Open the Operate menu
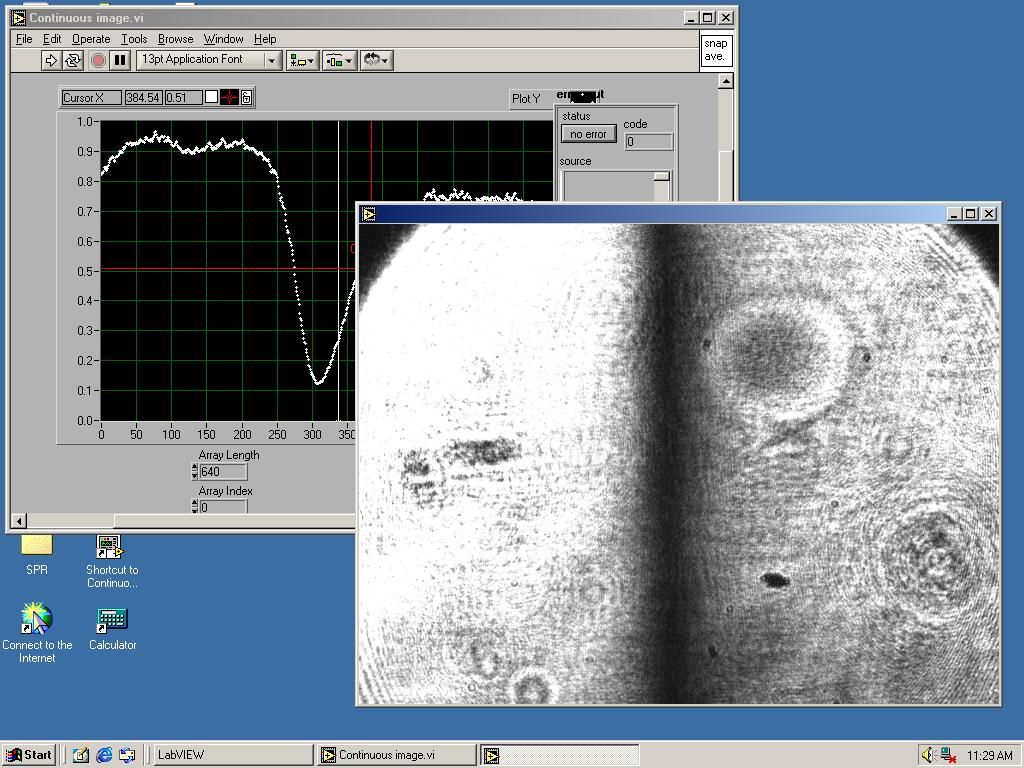Viewport: 1024px width, 768px height. point(91,39)
